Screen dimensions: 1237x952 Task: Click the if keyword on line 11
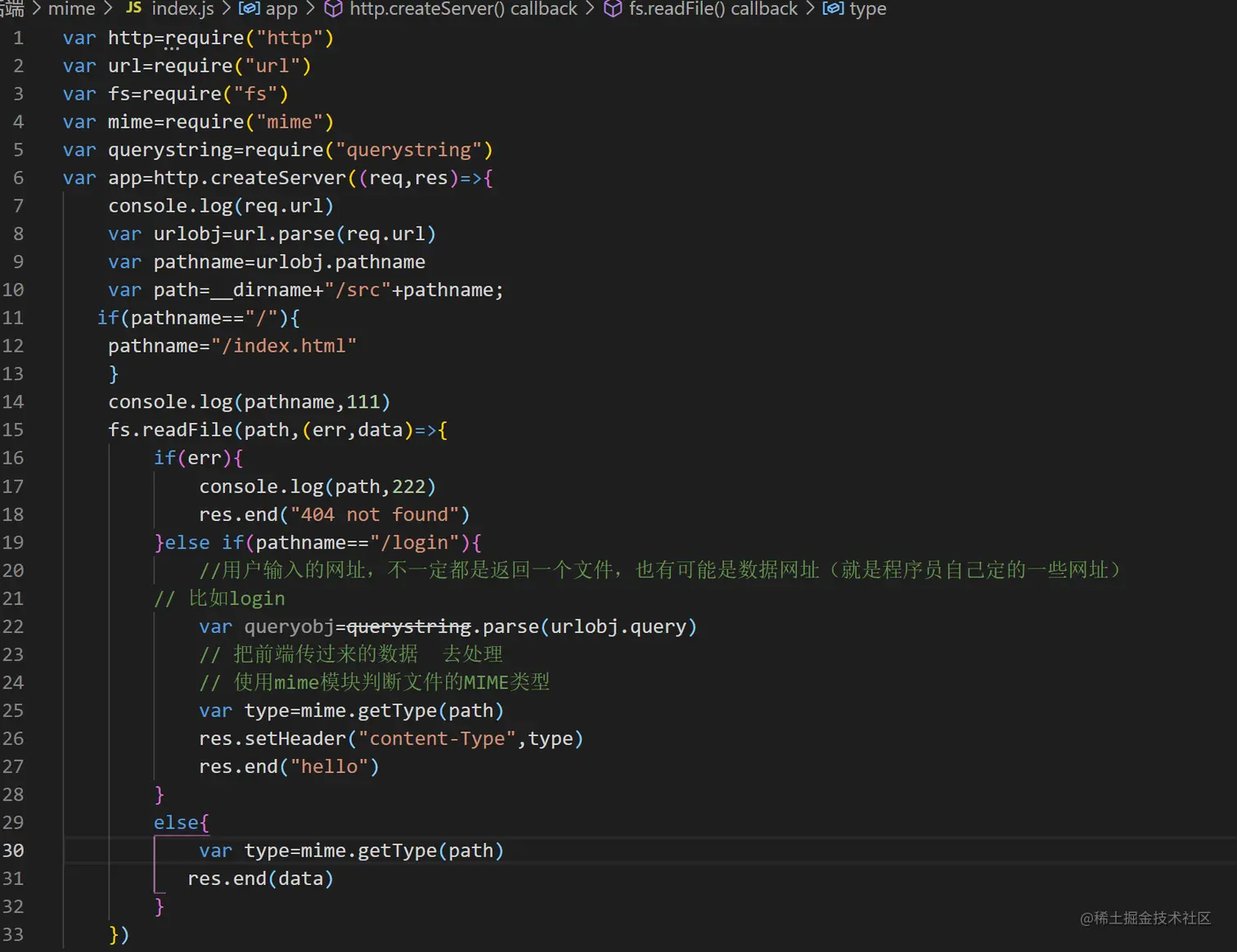click(108, 318)
